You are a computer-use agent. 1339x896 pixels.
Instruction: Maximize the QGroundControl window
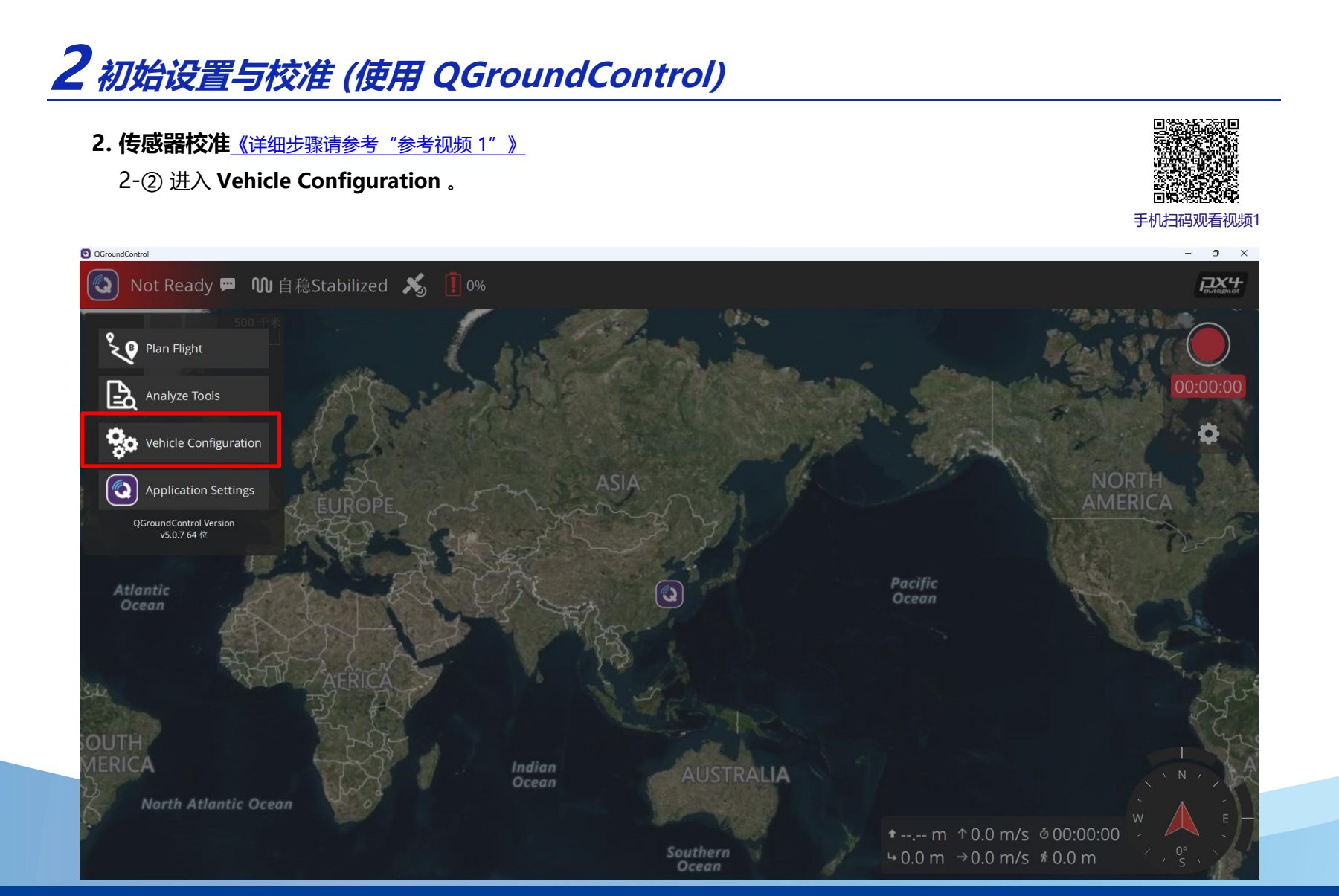[x=1216, y=254]
